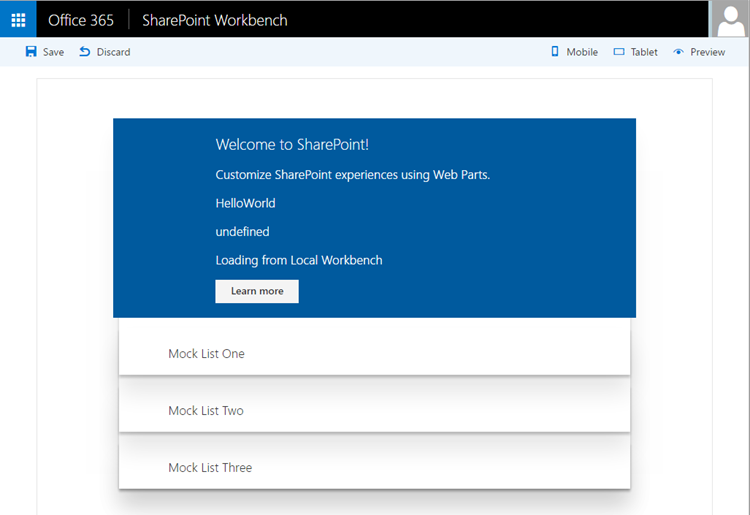Select the Mock List One item
The height and width of the screenshot is (515, 750).
pyautogui.click(x=375, y=347)
